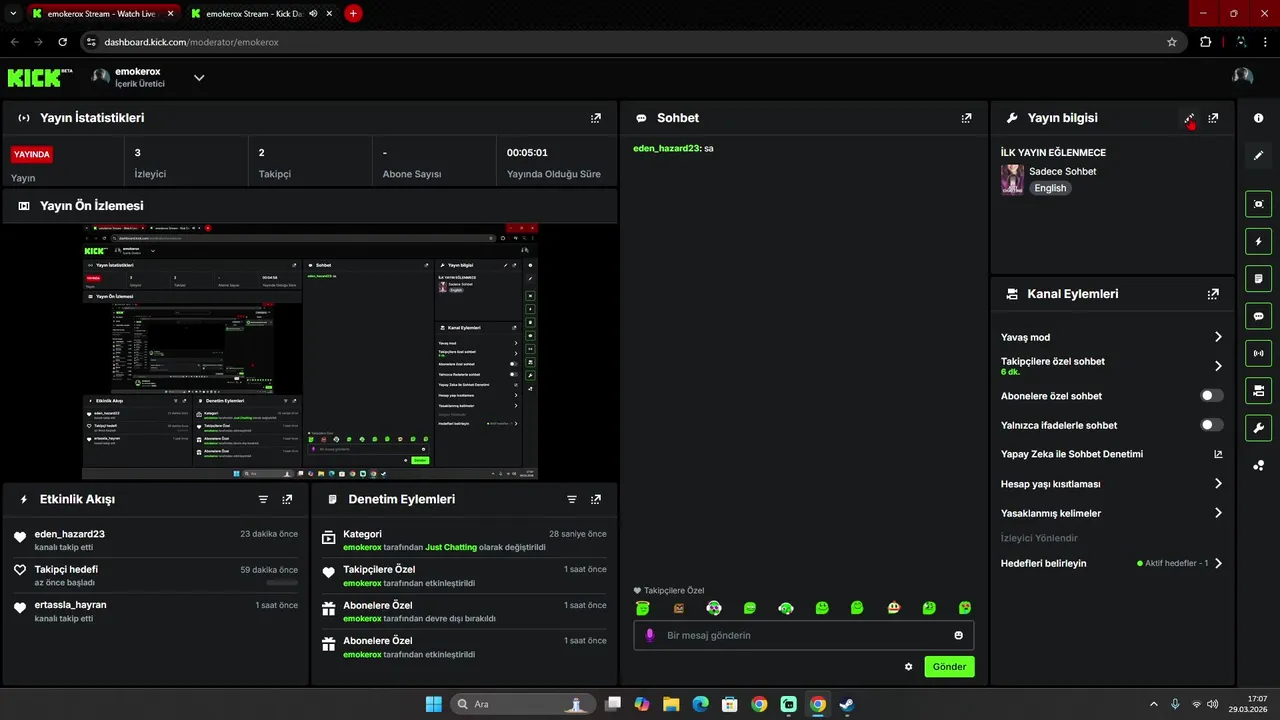Toggle stream preview widget in the right sidebar
Viewport: 1280px width, 720px height.
(1259, 204)
